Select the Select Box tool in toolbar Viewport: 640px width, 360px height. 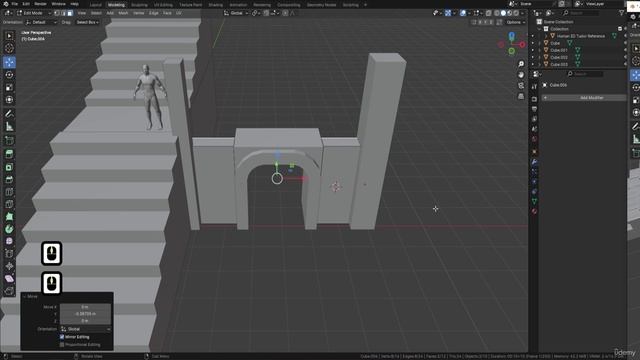[x=9, y=36]
